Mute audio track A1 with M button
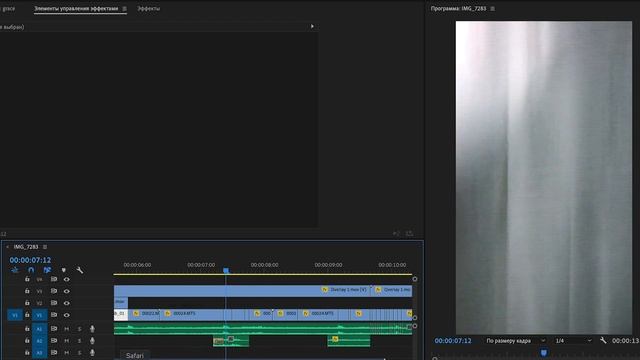640x360 pixels. tap(67, 329)
